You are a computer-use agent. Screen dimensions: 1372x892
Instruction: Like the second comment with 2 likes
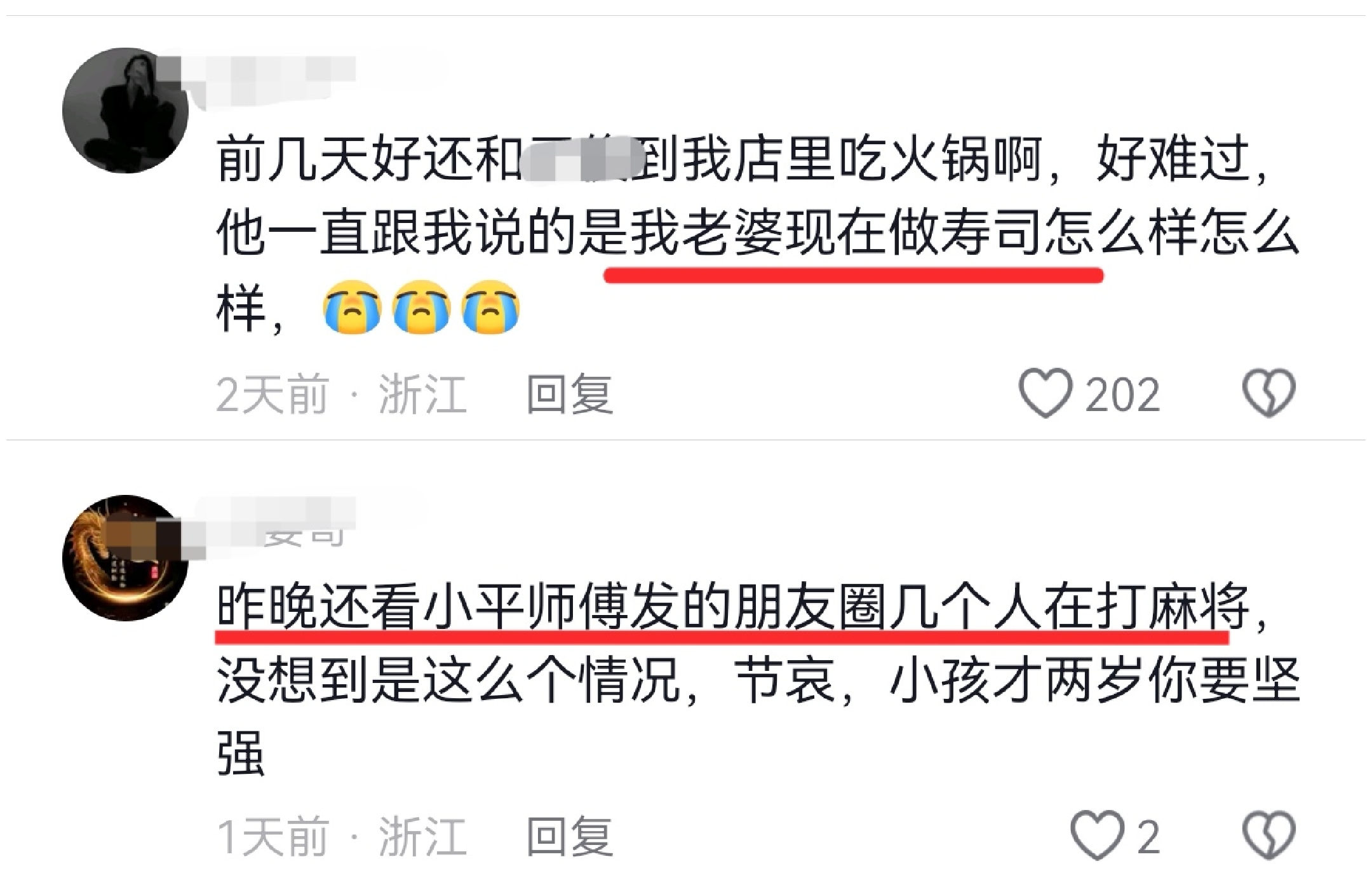point(1097,835)
